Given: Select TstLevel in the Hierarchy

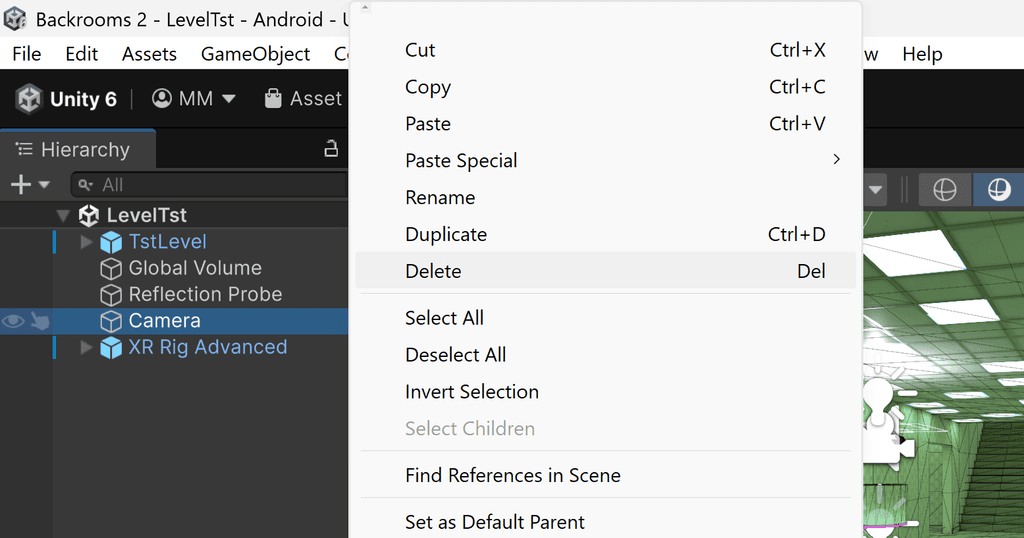Looking at the screenshot, I should (167, 242).
